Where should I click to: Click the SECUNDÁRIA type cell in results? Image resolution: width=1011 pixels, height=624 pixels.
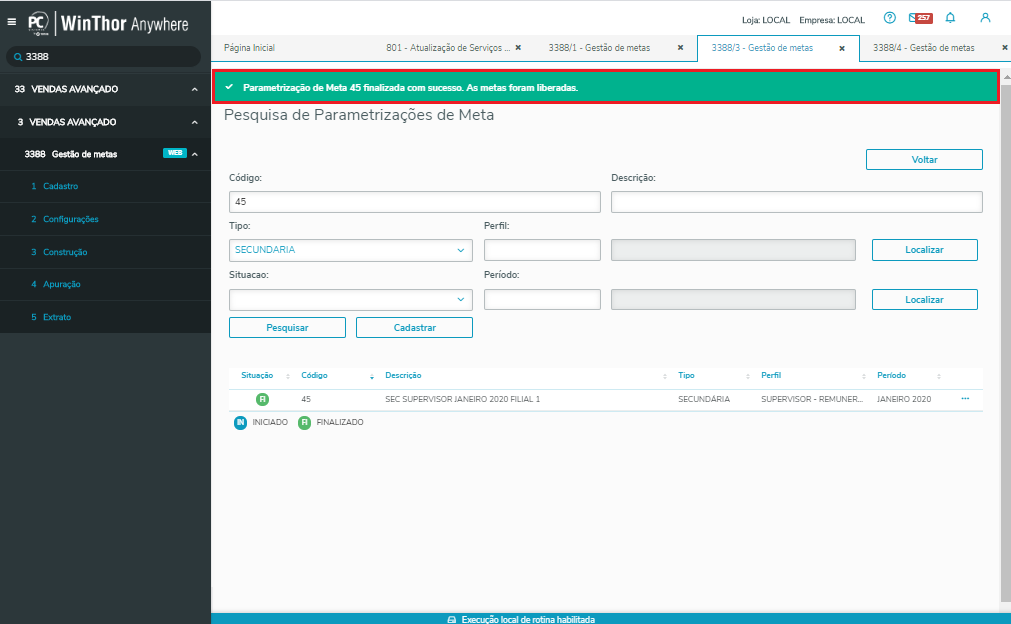coord(704,400)
